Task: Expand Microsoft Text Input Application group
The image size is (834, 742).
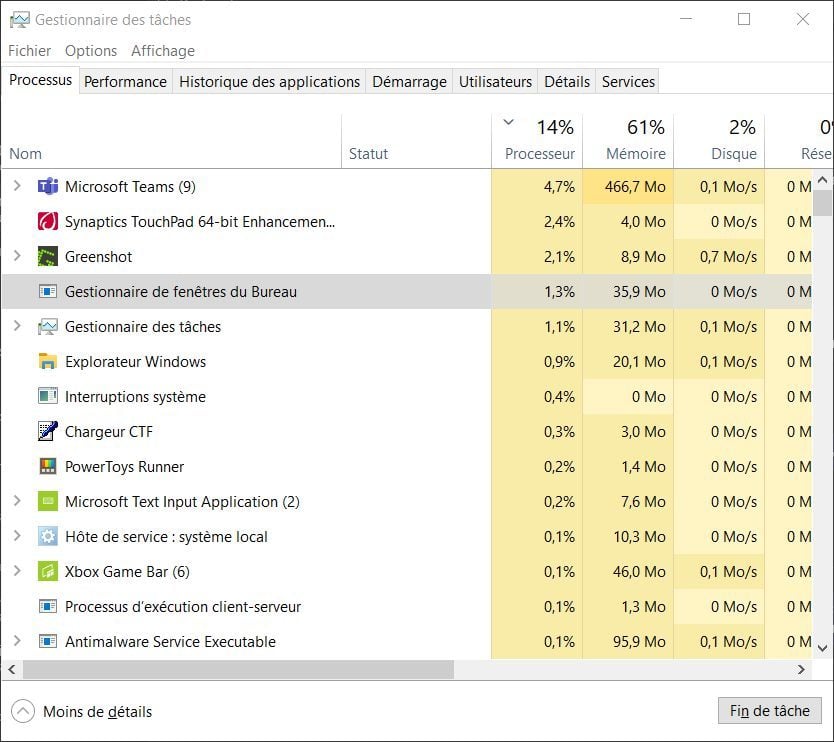Action: point(17,502)
